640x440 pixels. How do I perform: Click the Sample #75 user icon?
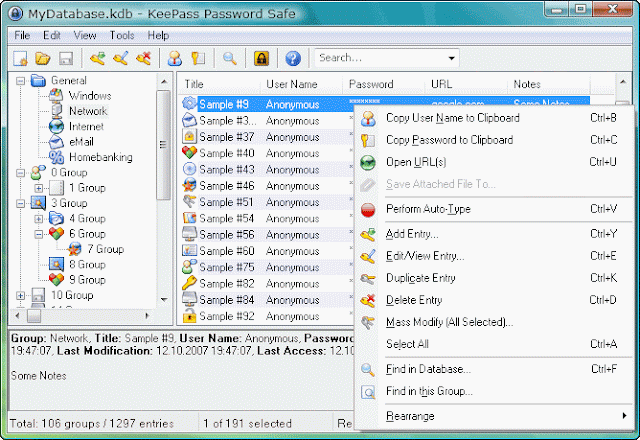[x=189, y=267]
